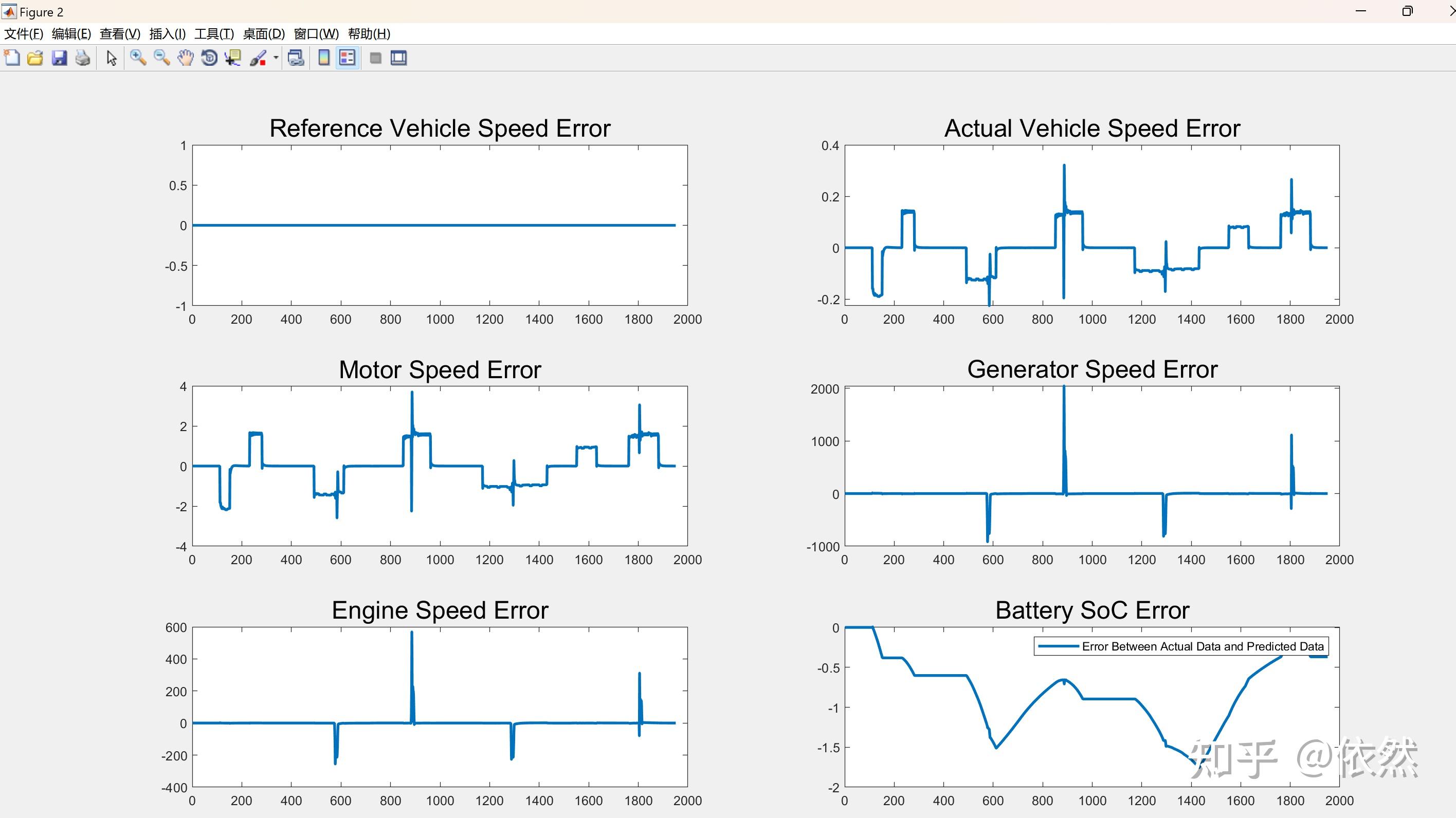Toggle the Insert Legend button off
1456x818 pixels.
click(347, 58)
